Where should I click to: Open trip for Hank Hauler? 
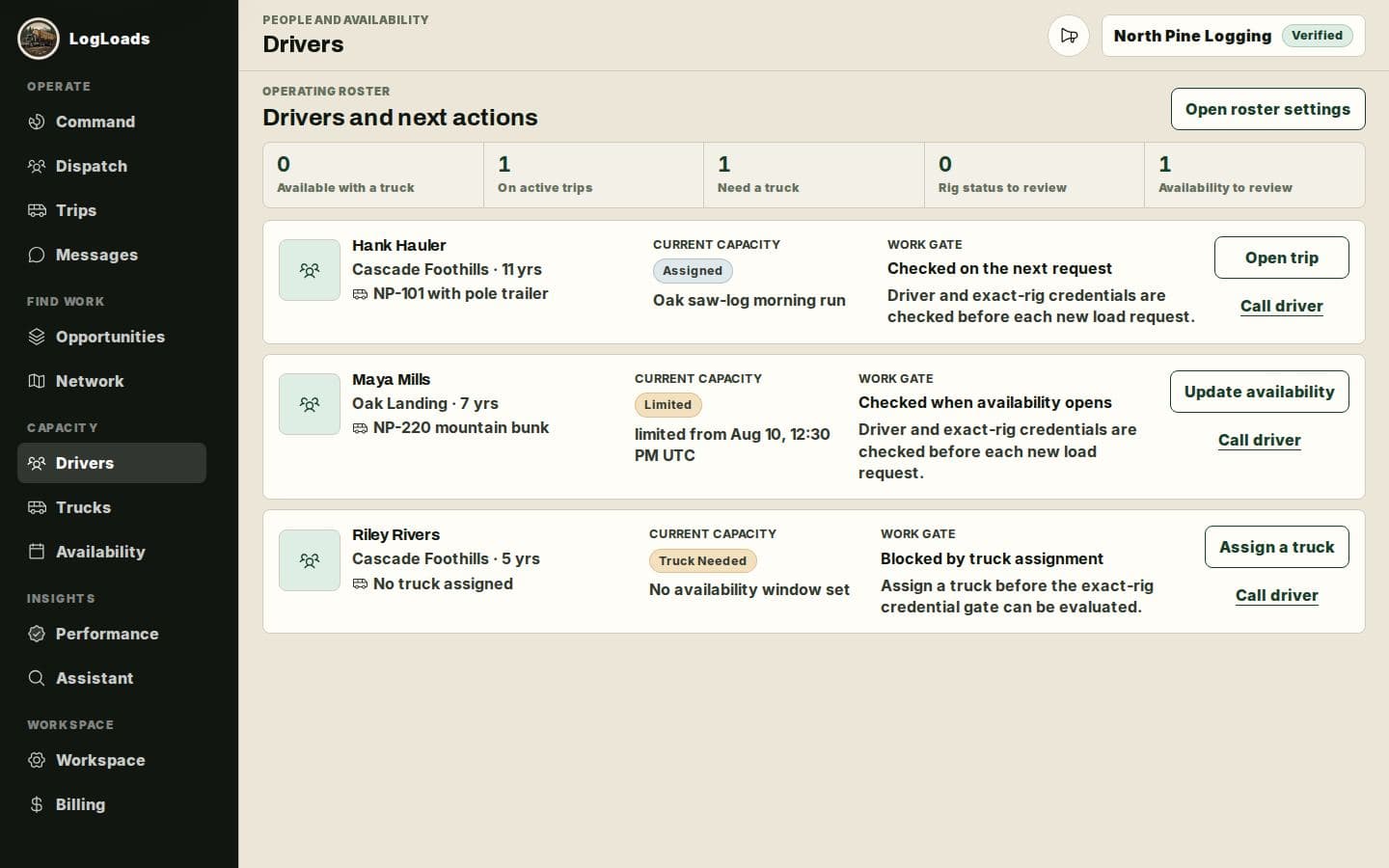pyautogui.click(x=1281, y=258)
